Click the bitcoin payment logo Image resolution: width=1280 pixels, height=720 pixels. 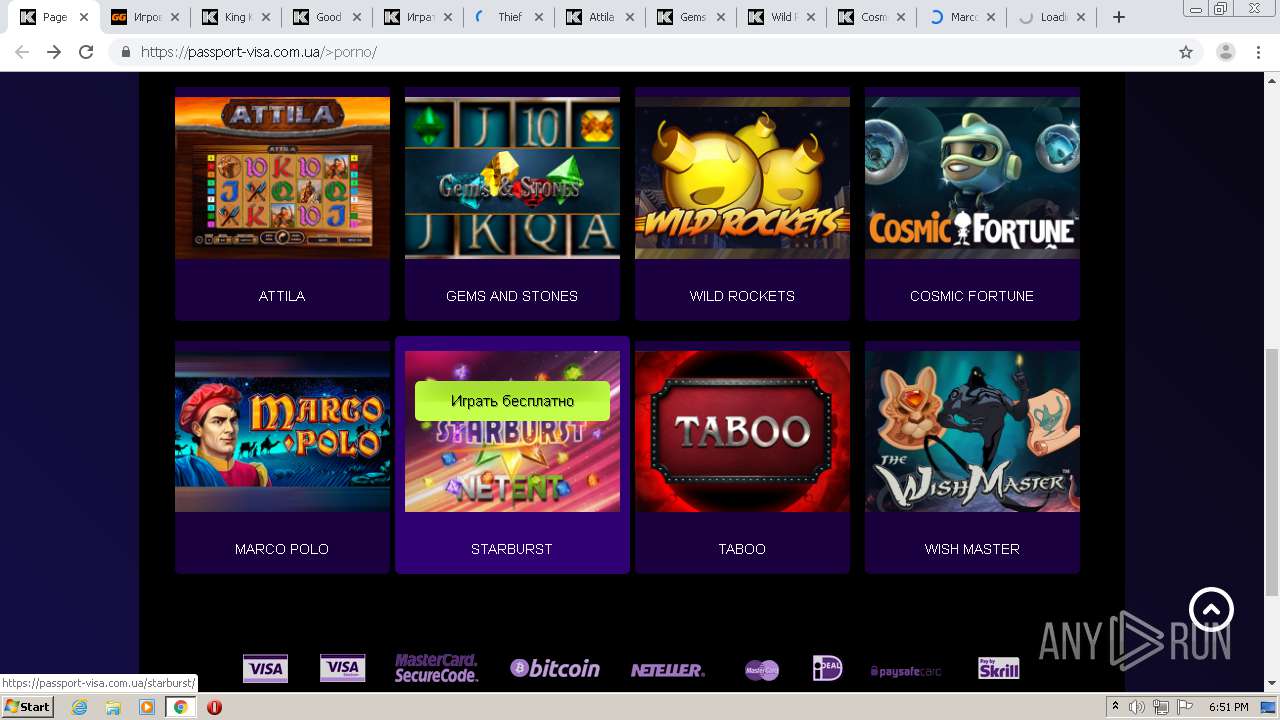[555, 669]
